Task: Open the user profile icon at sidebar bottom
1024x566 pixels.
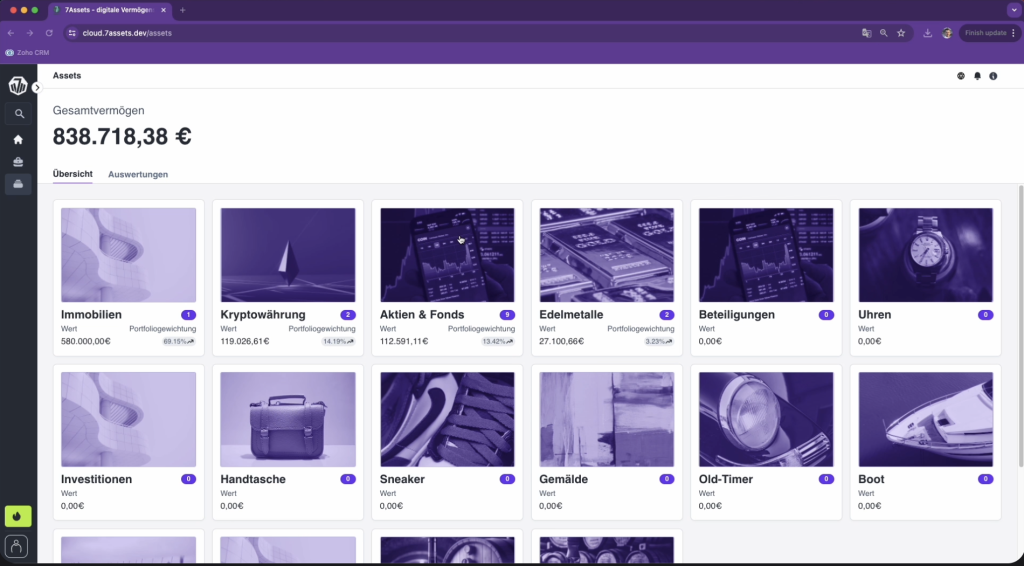Action: pyautogui.click(x=16, y=546)
